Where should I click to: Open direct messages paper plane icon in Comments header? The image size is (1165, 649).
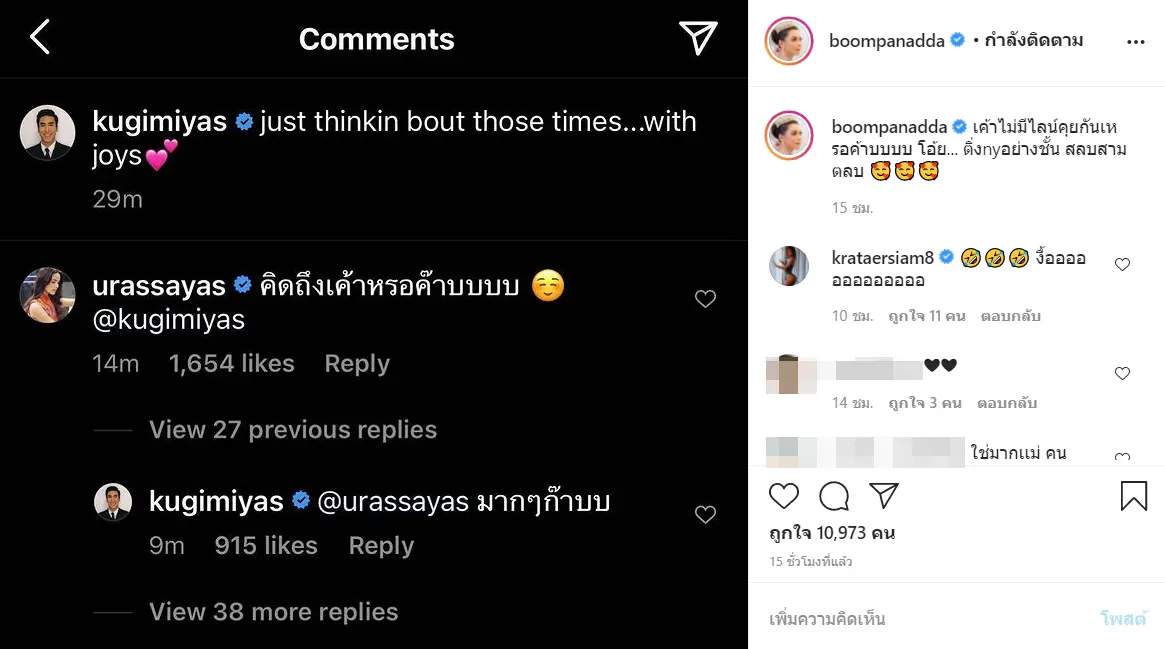click(698, 38)
